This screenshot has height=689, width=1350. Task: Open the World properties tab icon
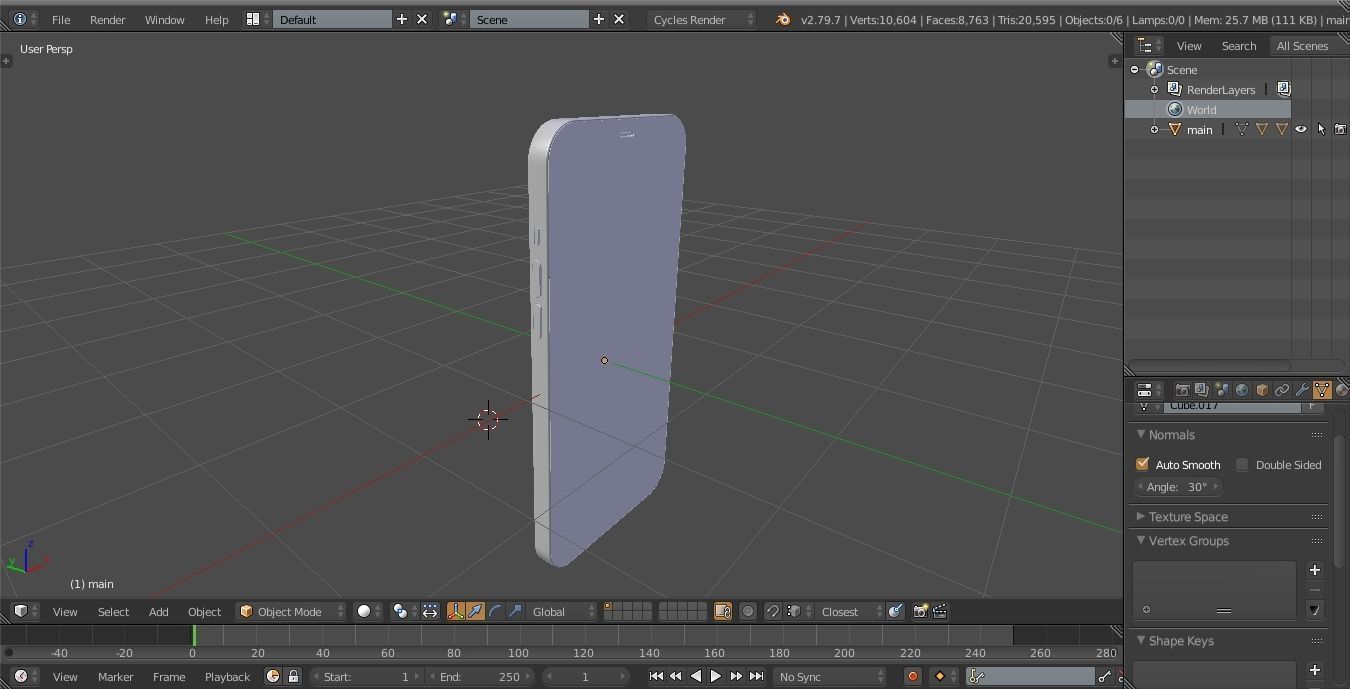coord(1242,390)
